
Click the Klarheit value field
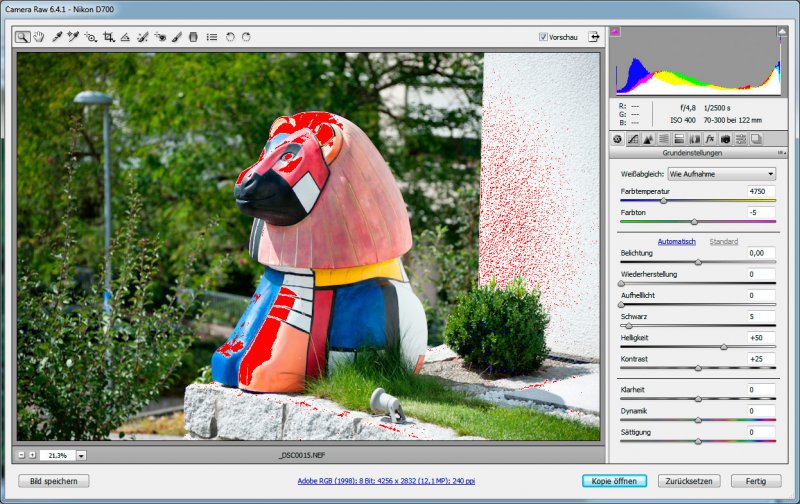pos(761,390)
